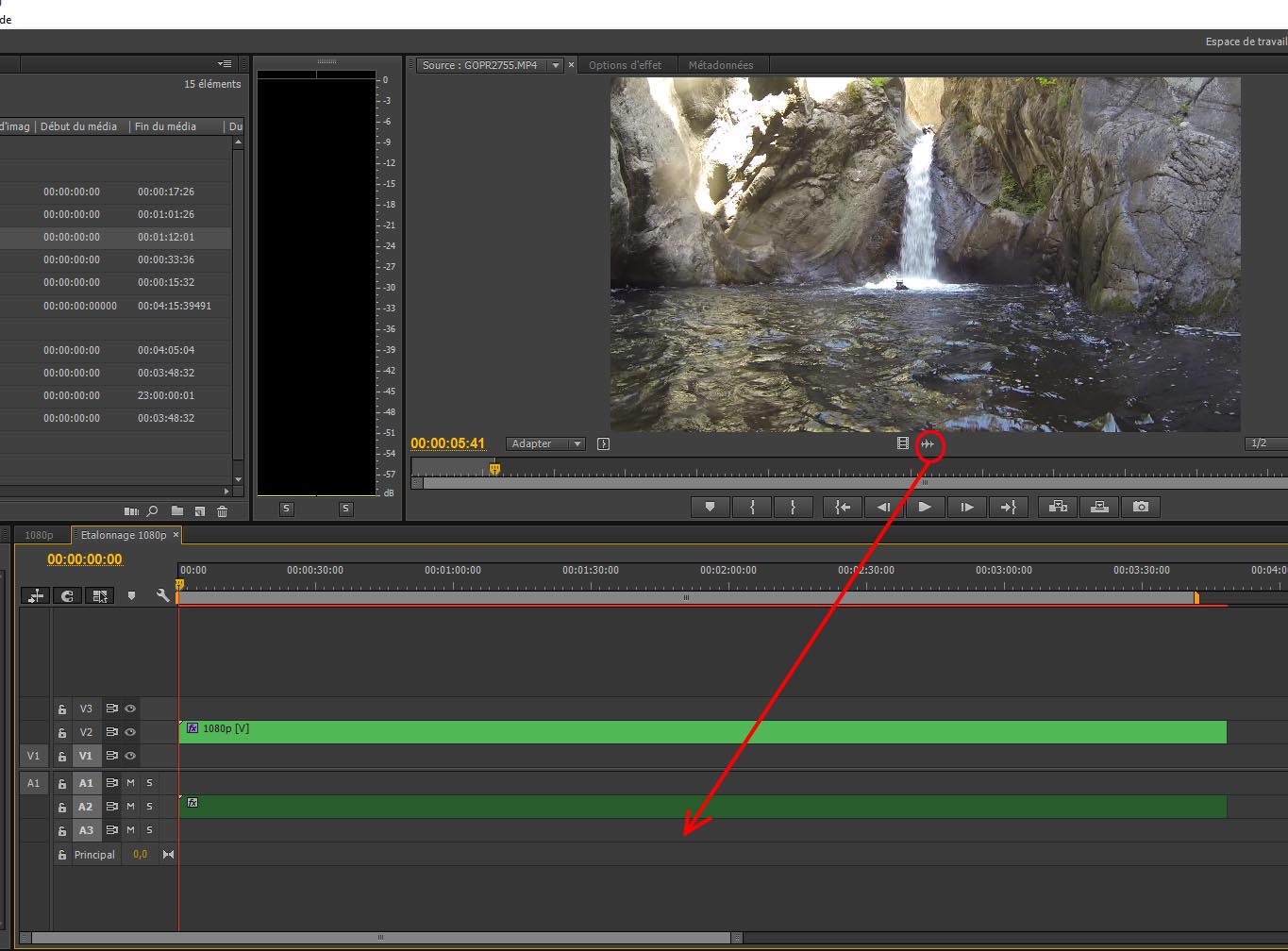
Task: Switch to the 1080p sequence tab
Action: point(39,535)
